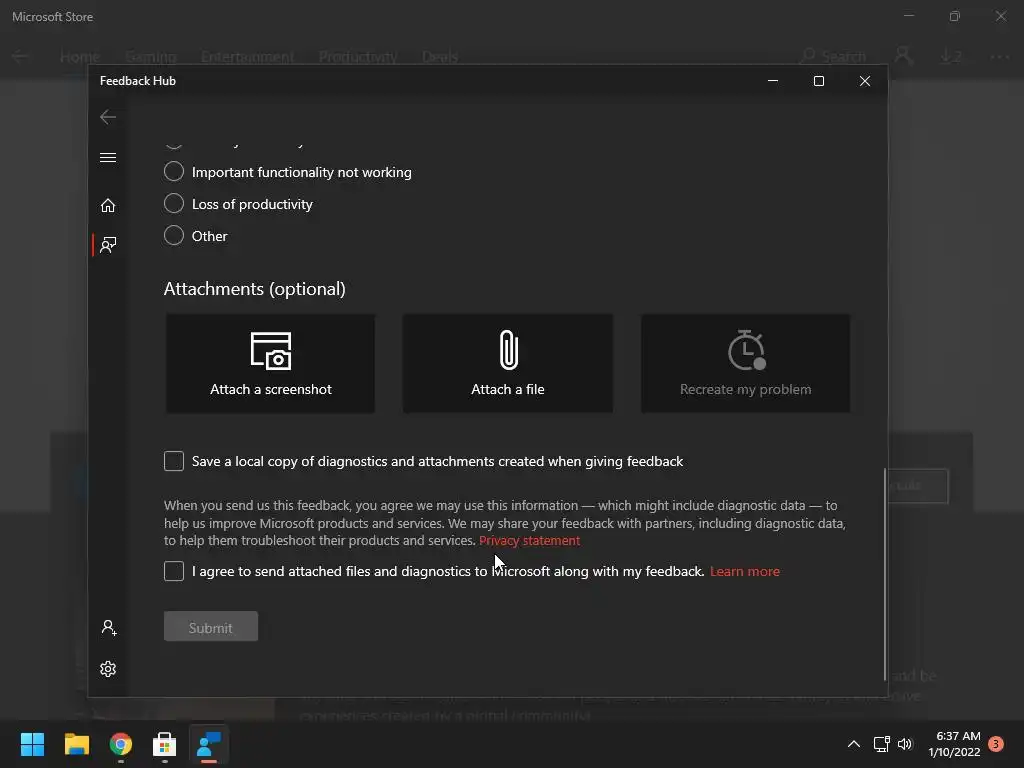The height and width of the screenshot is (768, 1024).
Task: Open the volume icon in system tray
Action: 904,744
